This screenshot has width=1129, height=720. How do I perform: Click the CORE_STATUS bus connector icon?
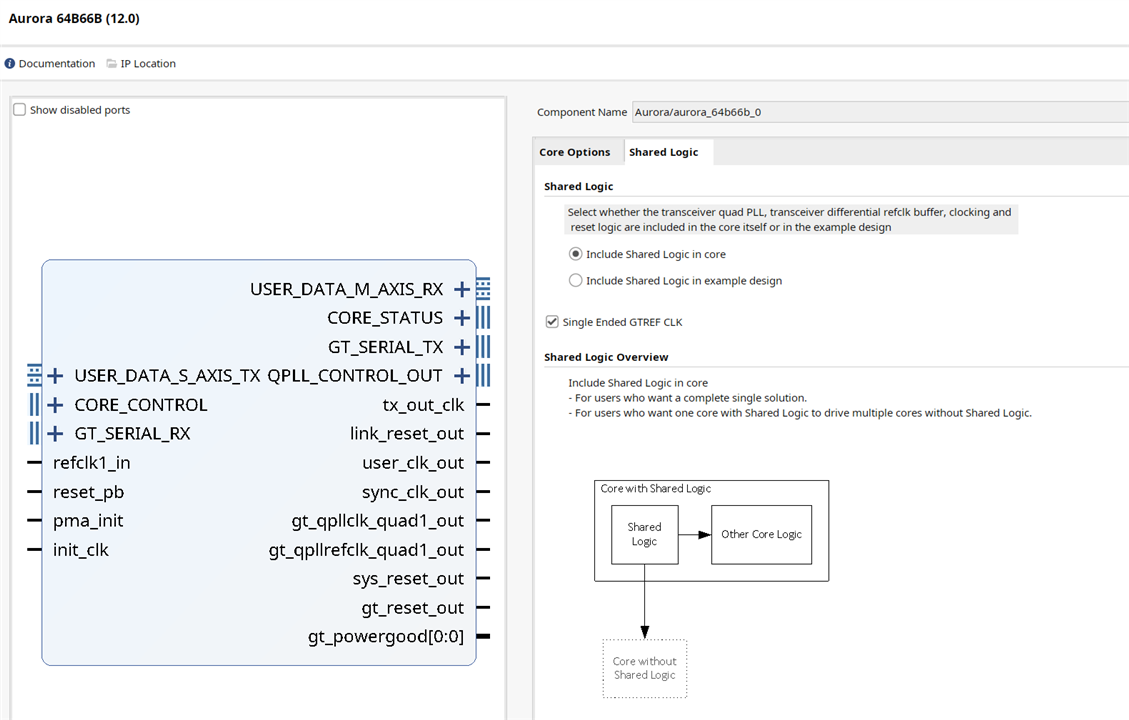pyautogui.click(x=483, y=318)
